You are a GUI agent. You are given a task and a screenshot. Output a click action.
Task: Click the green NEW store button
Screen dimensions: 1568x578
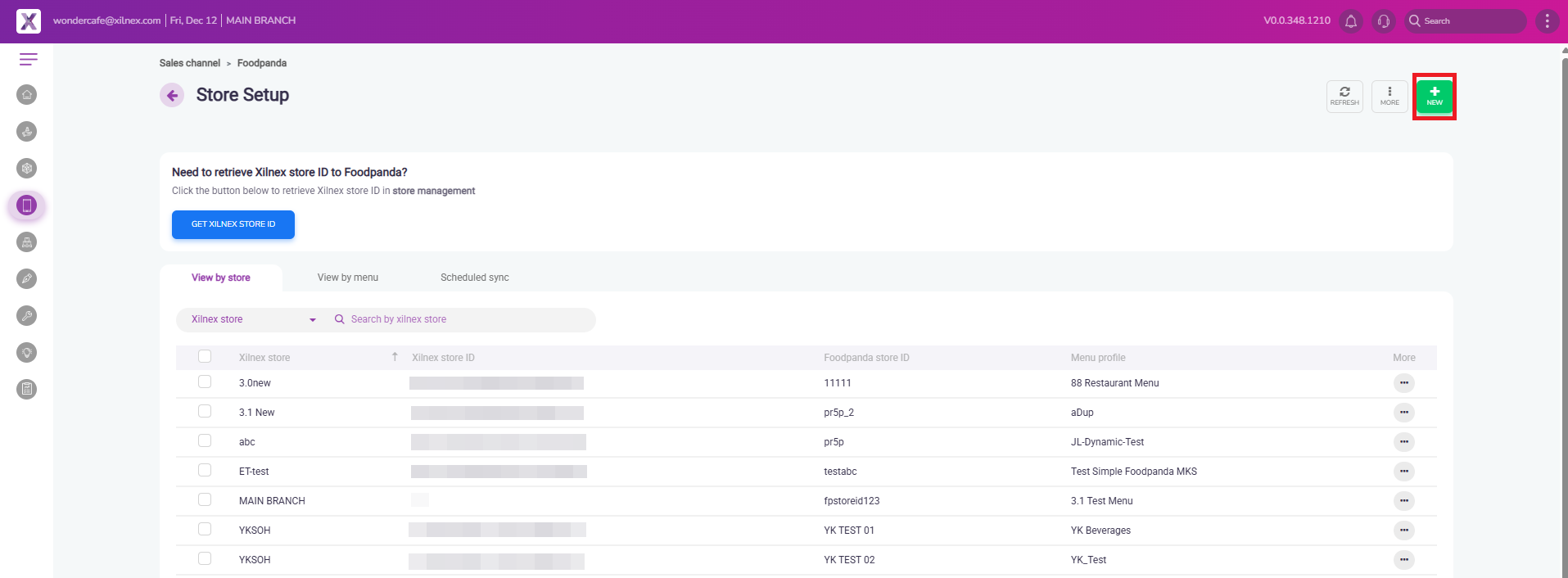[1434, 96]
